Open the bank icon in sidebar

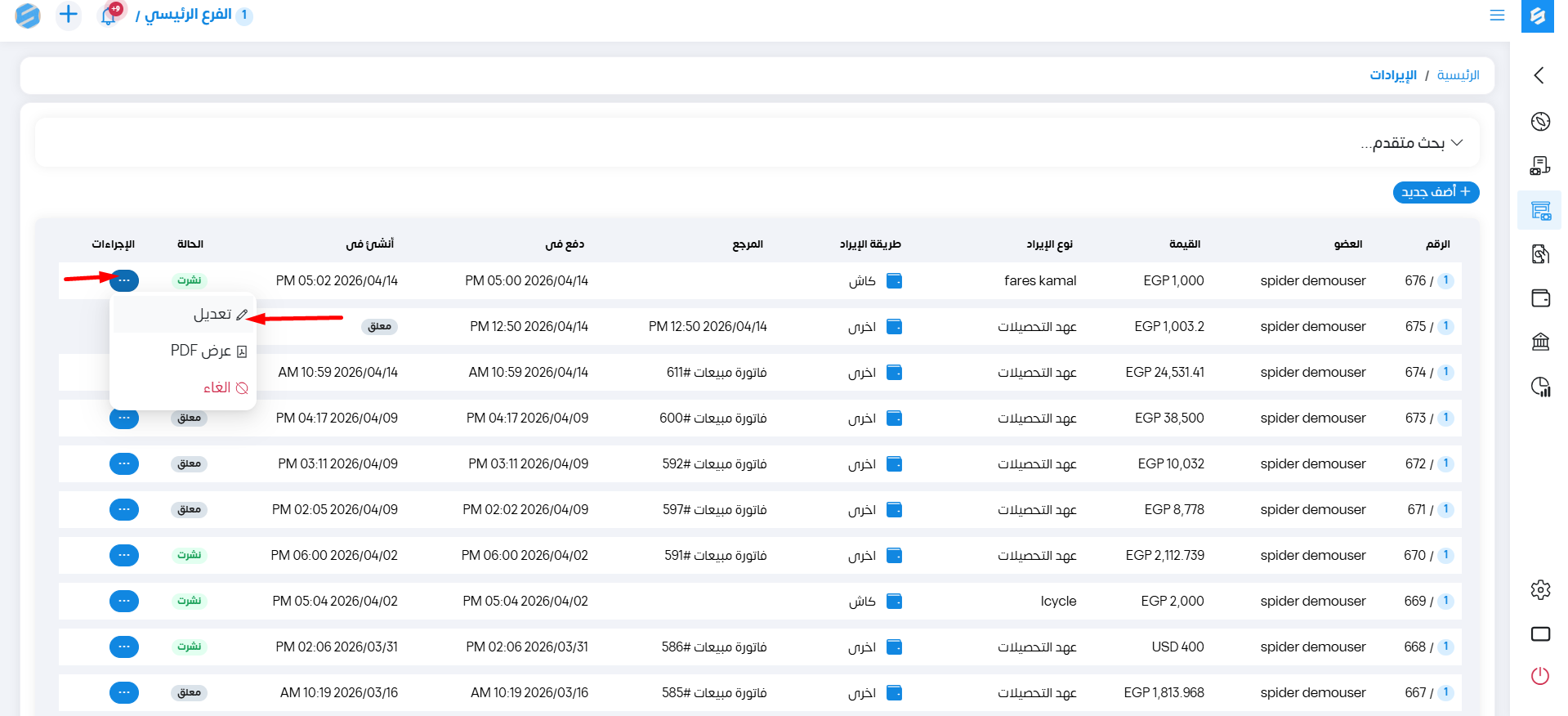pyautogui.click(x=1540, y=342)
